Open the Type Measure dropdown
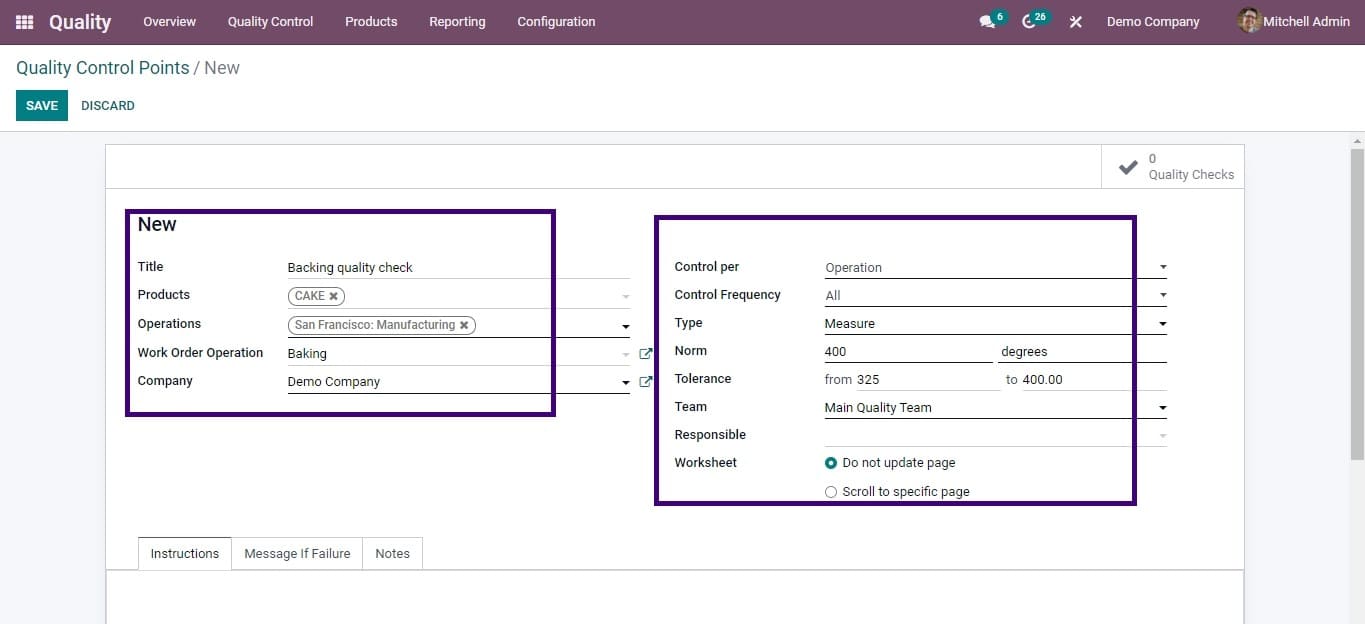Image resolution: width=1365 pixels, height=624 pixels. [x=995, y=323]
